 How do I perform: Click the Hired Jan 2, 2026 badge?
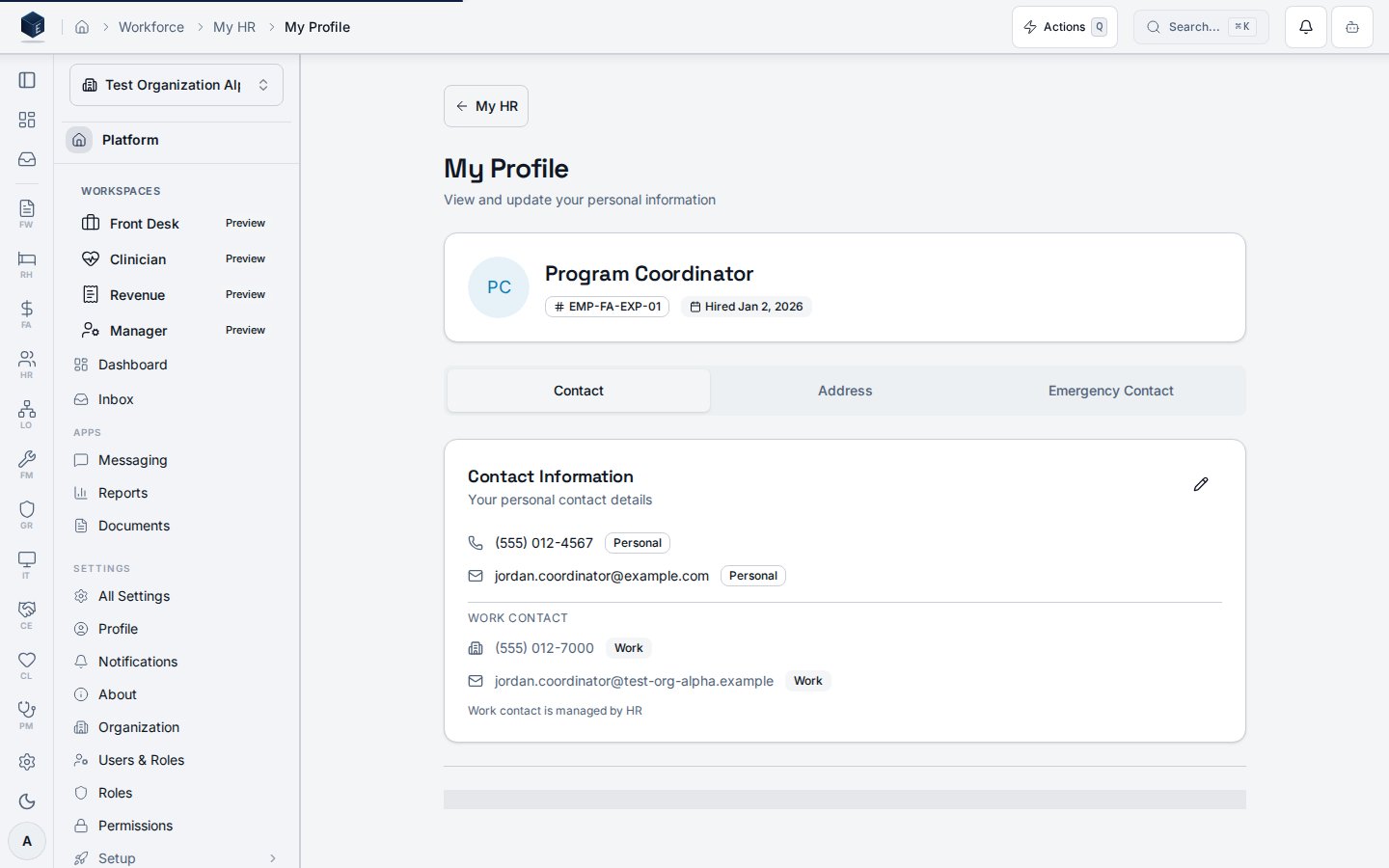[x=747, y=307]
